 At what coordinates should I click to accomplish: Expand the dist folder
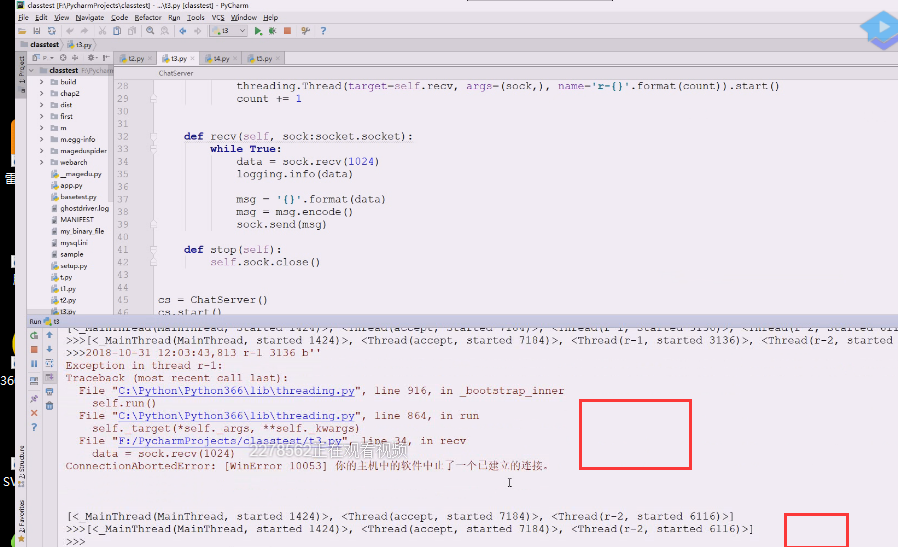coord(41,105)
